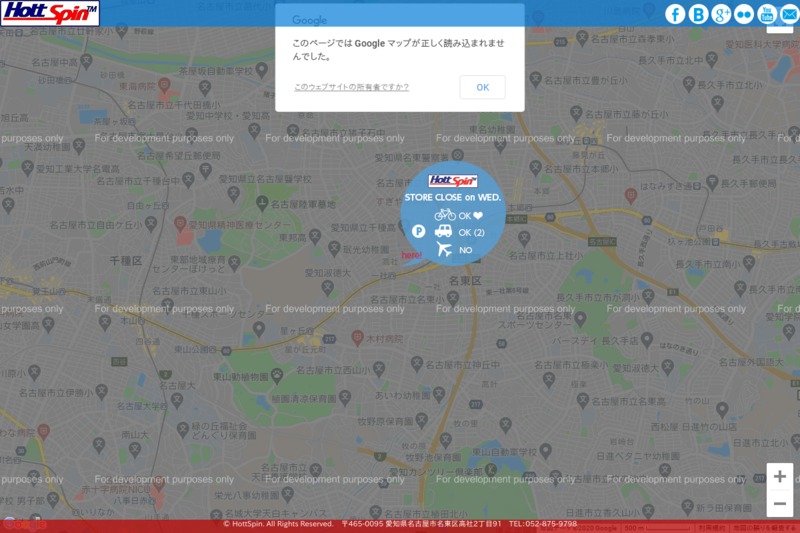Click the HottSpin logo inside the blue bubble
The image size is (800, 533).
pyautogui.click(x=453, y=181)
